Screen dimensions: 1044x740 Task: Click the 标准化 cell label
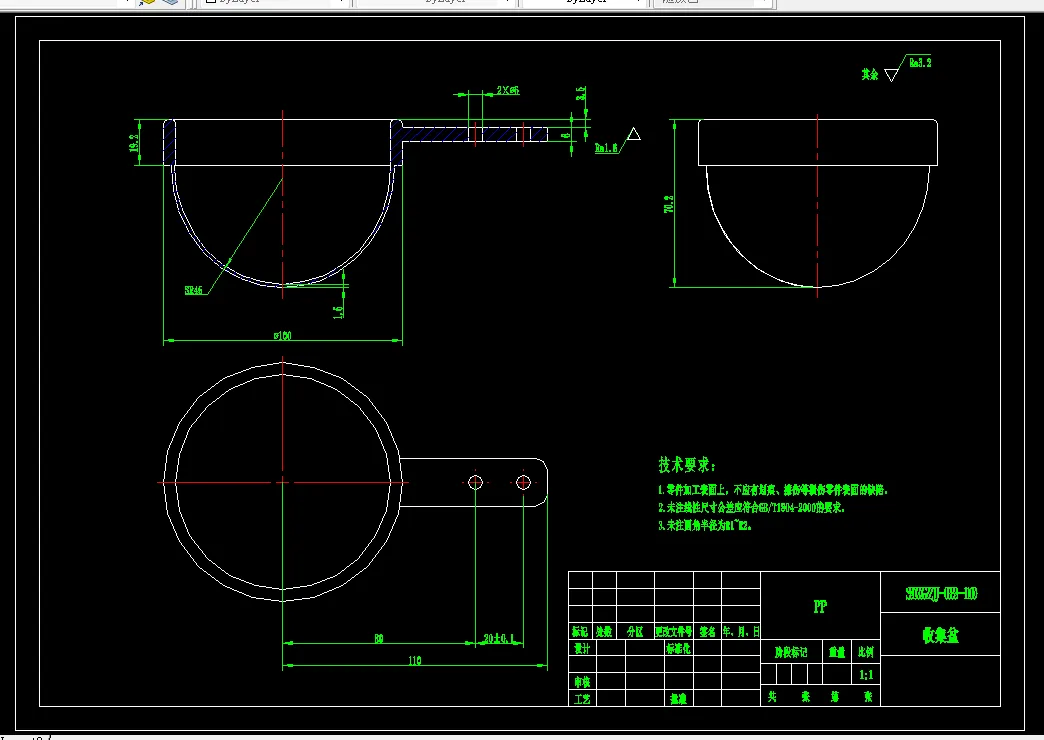click(x=678, y=648)
